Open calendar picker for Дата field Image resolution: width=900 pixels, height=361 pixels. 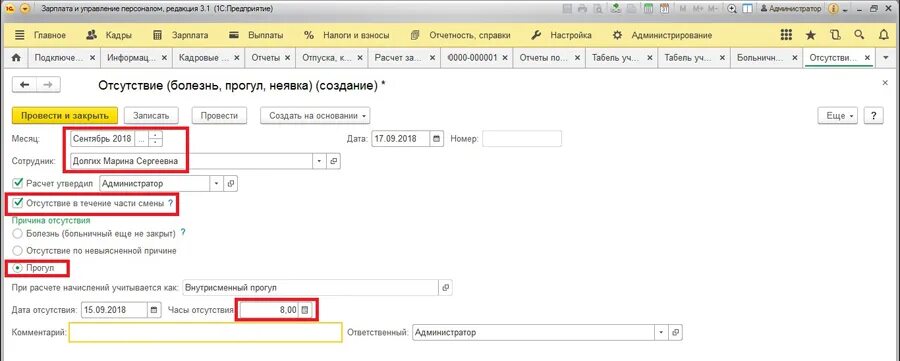[x=437, y=139]
